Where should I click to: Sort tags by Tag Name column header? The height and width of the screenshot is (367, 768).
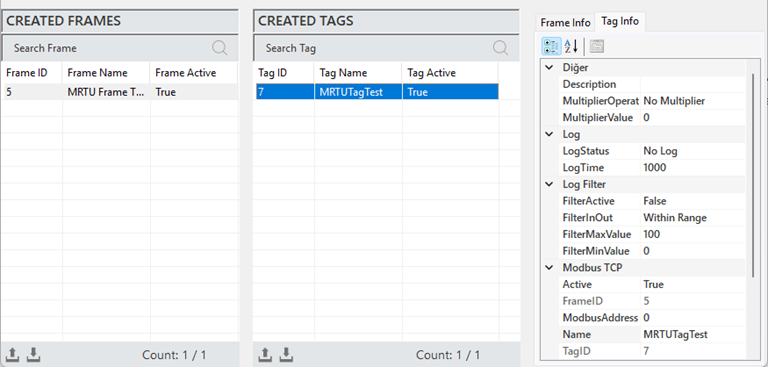pyautogui.click(x=358, y=73)
